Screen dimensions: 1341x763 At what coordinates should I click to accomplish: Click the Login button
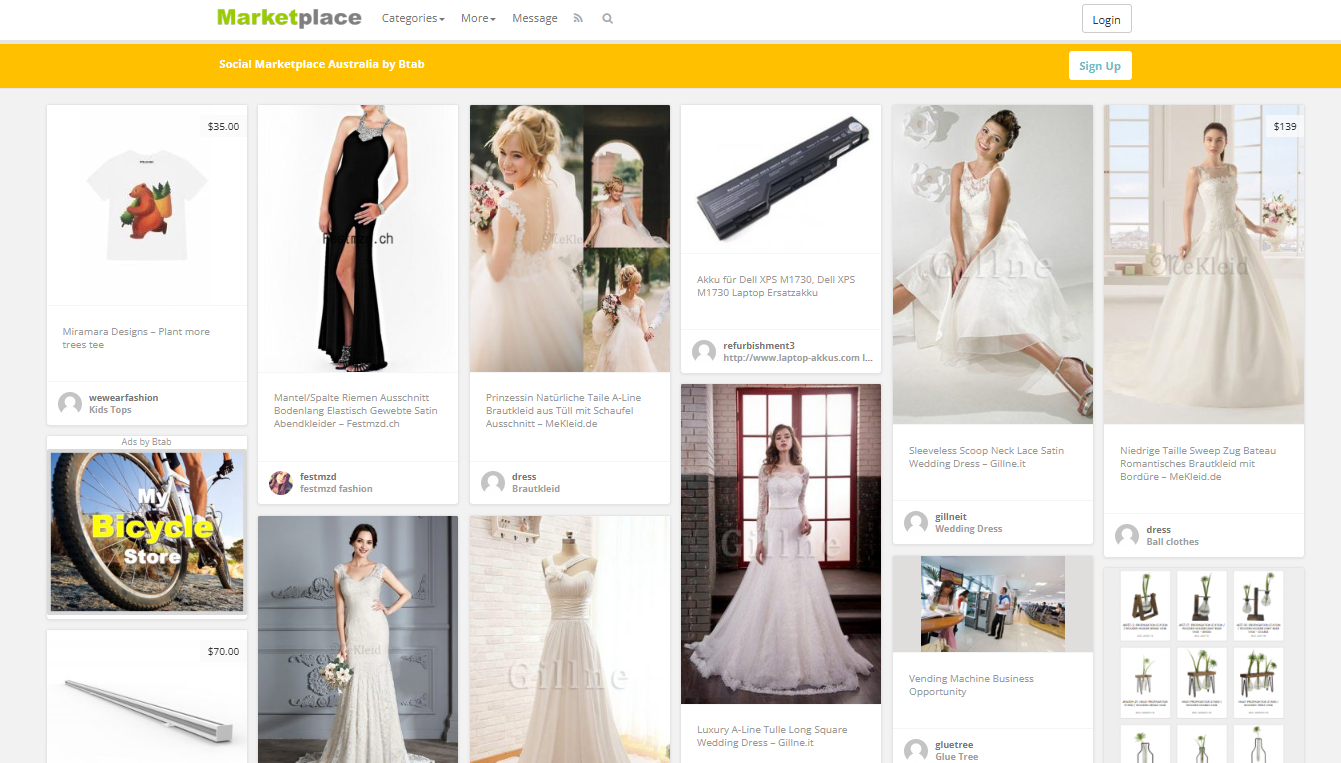point(1106,19)
